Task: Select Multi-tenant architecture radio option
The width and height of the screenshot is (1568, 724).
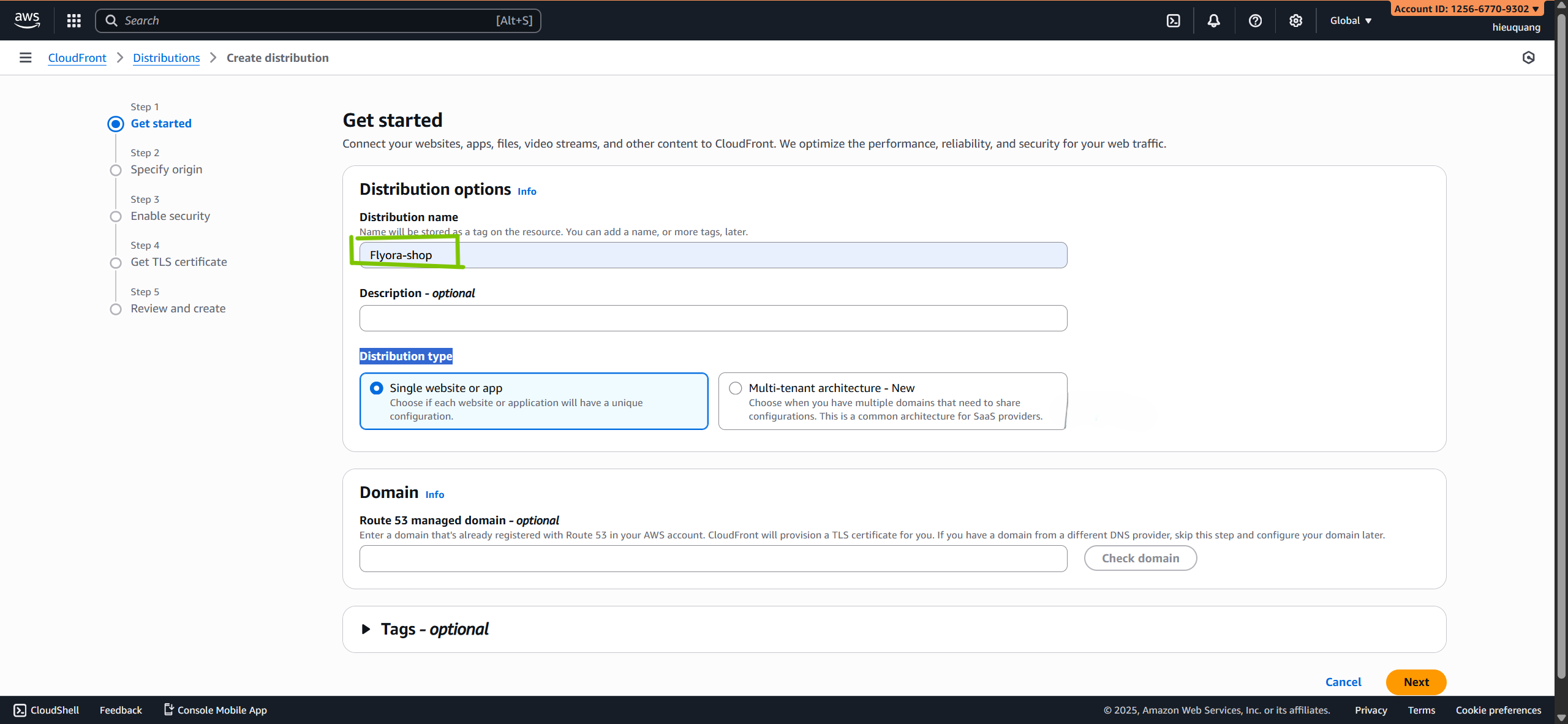Action: click(736, 388)
